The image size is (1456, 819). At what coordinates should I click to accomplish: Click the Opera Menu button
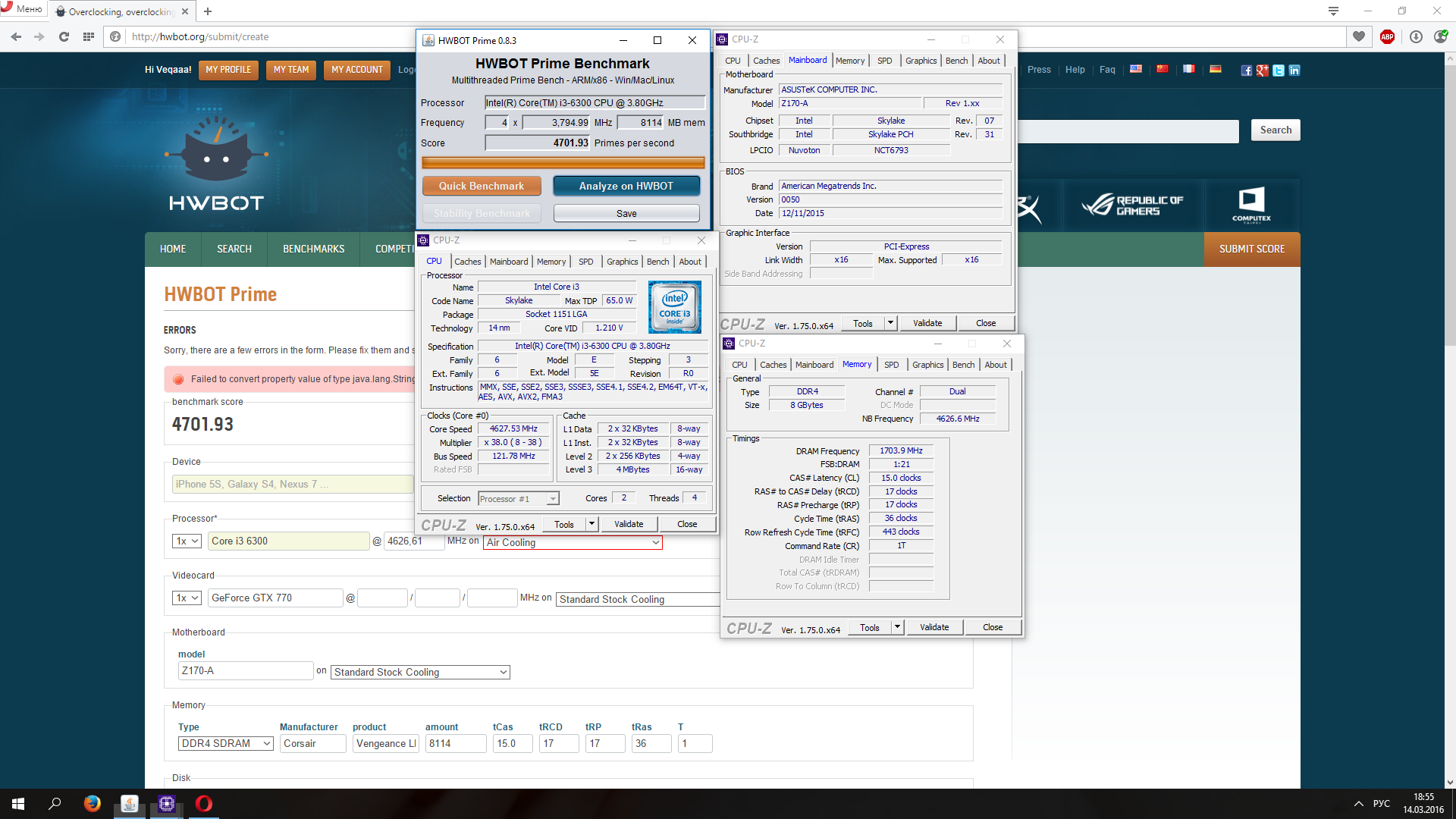tap(23, 9)
